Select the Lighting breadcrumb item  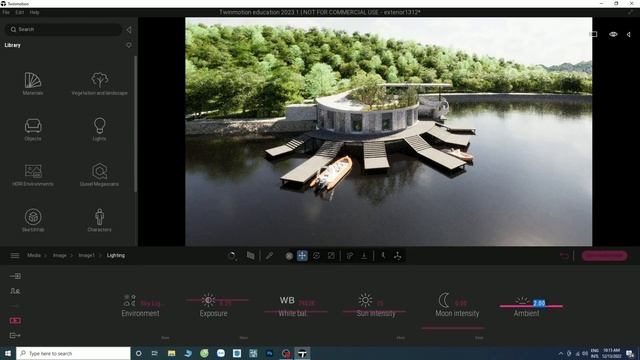pyautogui.click(x=116, y=256)
